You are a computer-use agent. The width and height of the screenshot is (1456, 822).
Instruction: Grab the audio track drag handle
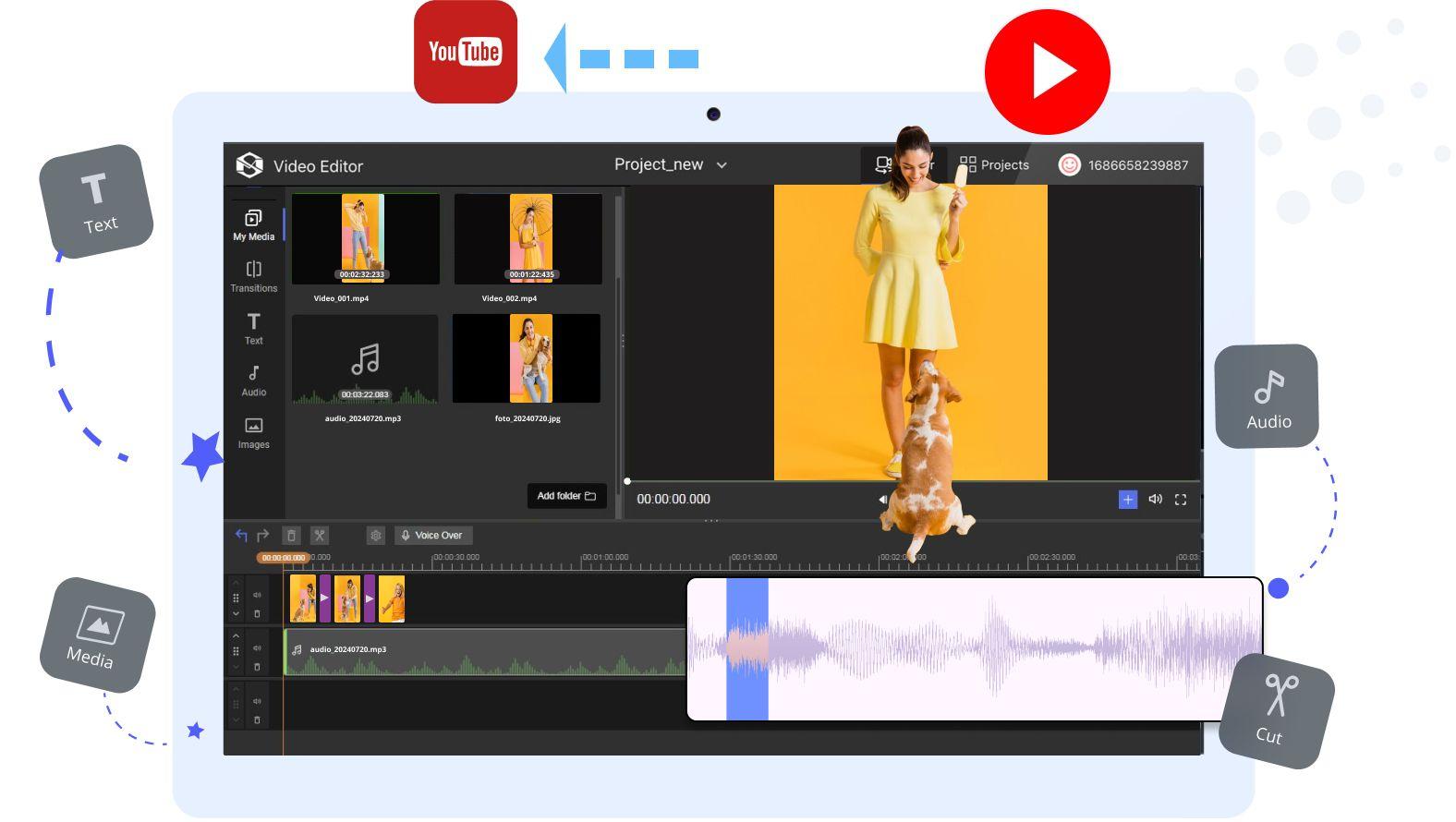[x=236, y=651]
